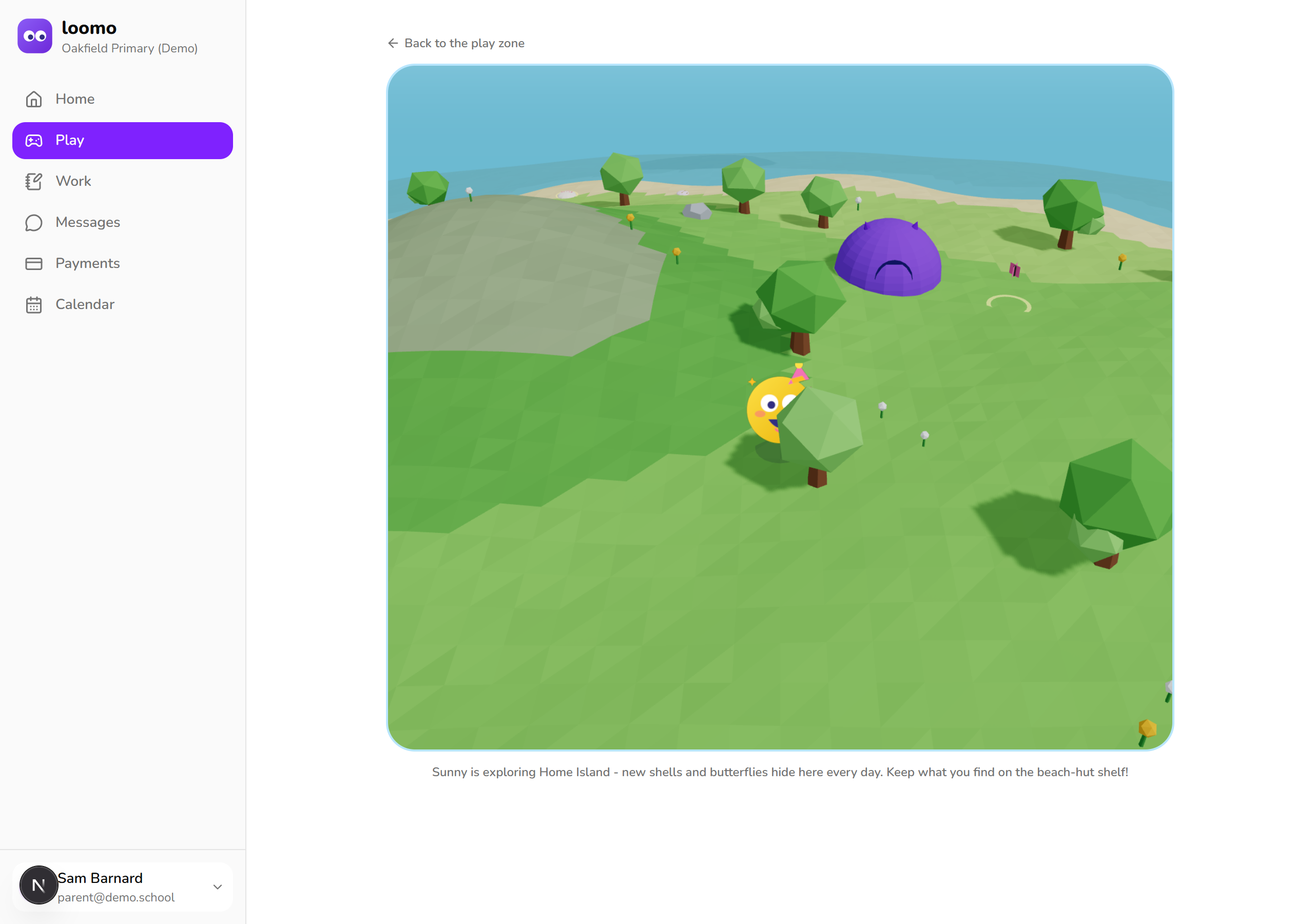Viewport: 1314px width, 924px height.
Task: Click the Sunny is exploring Home Island caption
Action: pyautogui.click(x=780, y=772)
